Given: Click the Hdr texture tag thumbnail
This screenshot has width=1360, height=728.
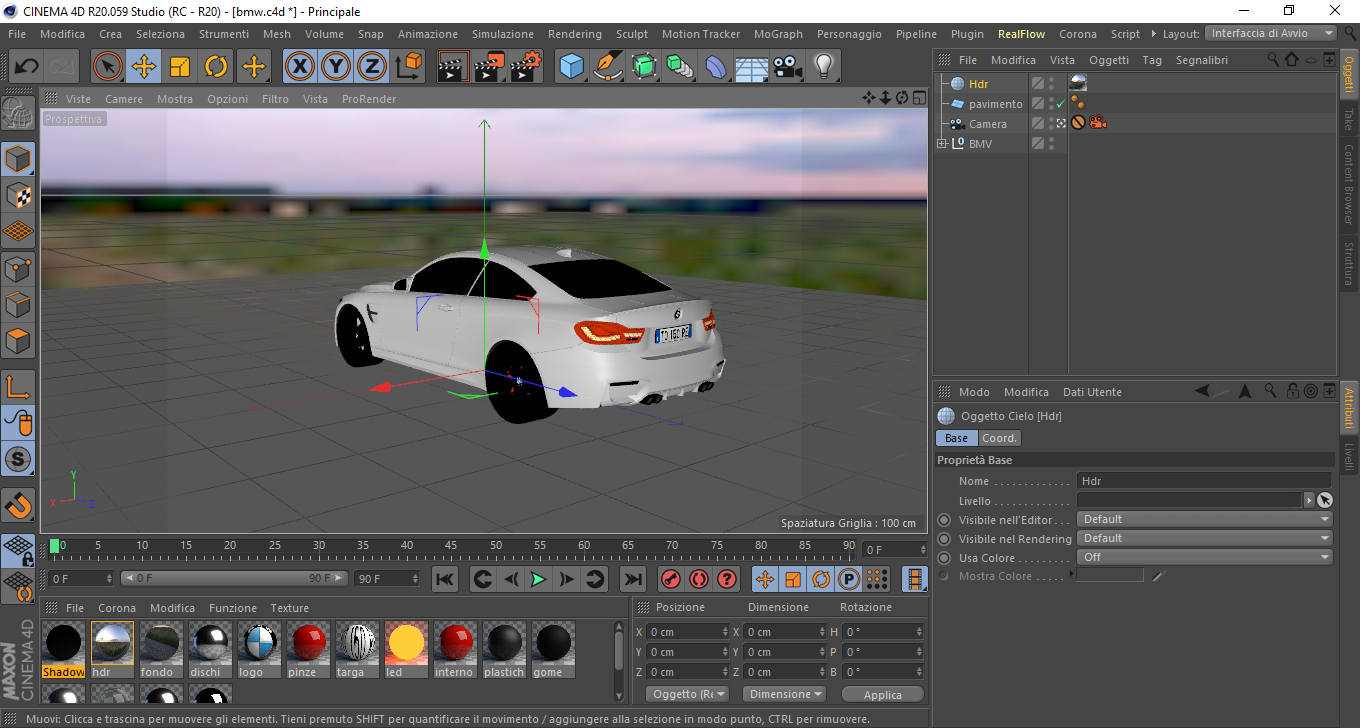Looking at the screenshot, I should pyautogui.click(x=1078, y=84).
